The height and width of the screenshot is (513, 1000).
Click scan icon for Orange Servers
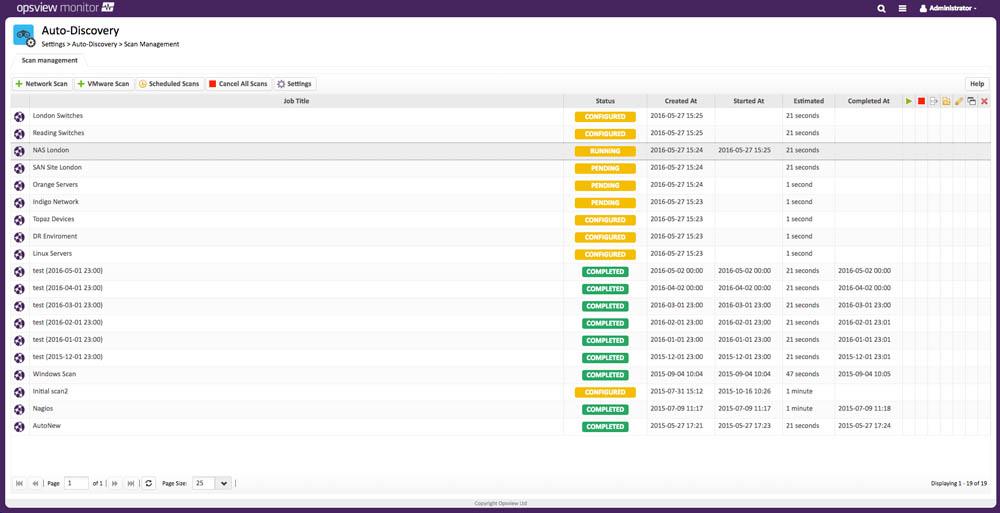19,186
